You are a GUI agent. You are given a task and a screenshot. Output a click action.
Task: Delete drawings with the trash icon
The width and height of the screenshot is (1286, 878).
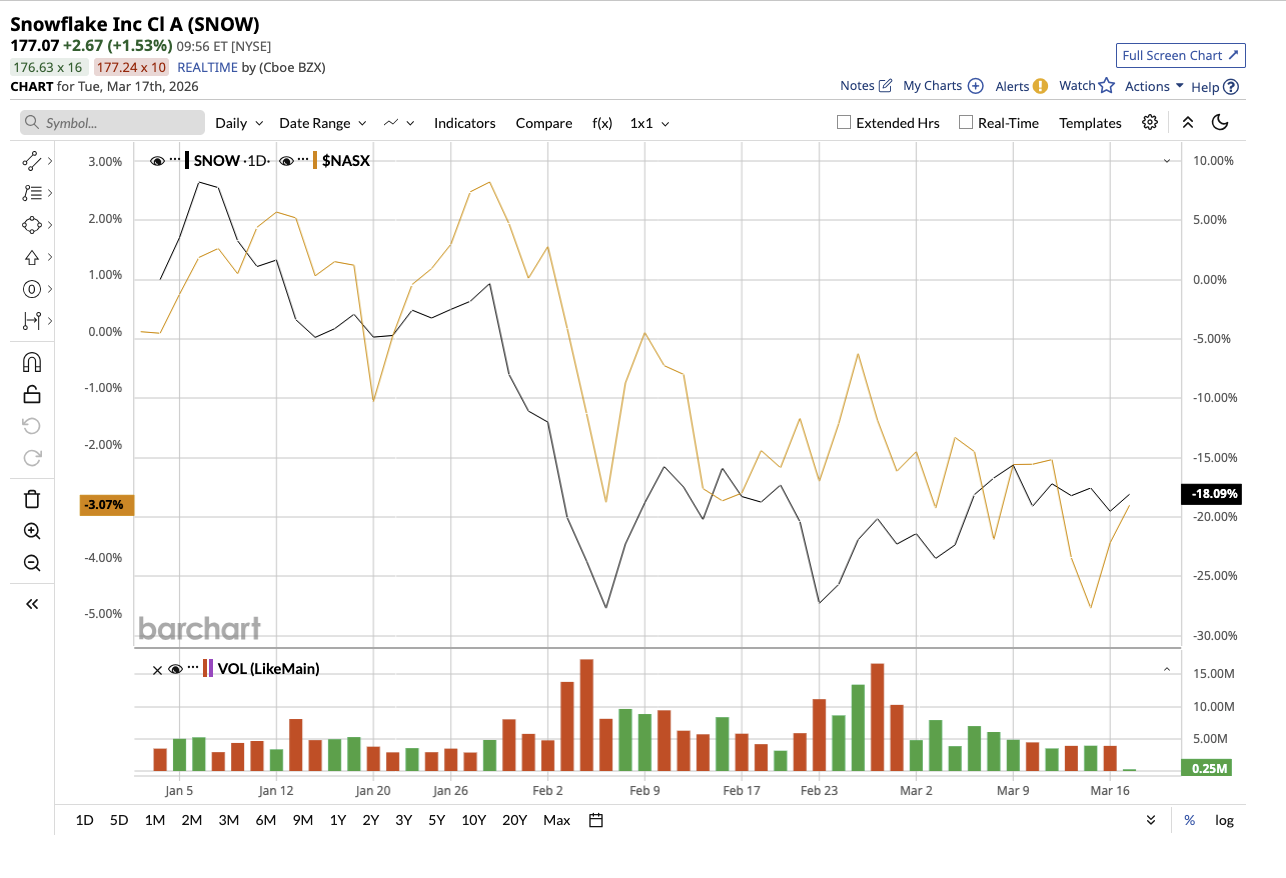[31, 499]
